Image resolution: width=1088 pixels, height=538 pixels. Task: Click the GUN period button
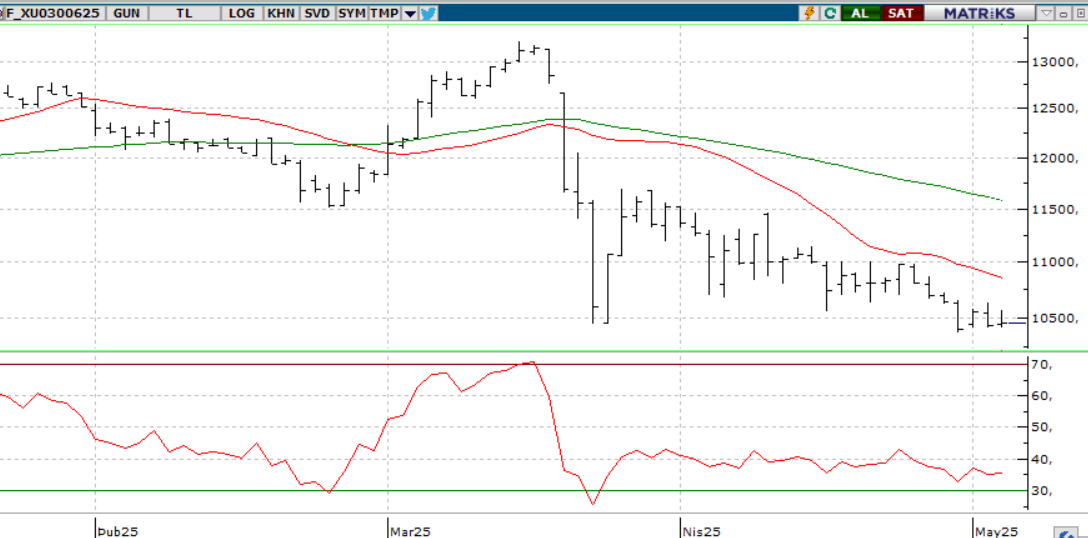126,13
